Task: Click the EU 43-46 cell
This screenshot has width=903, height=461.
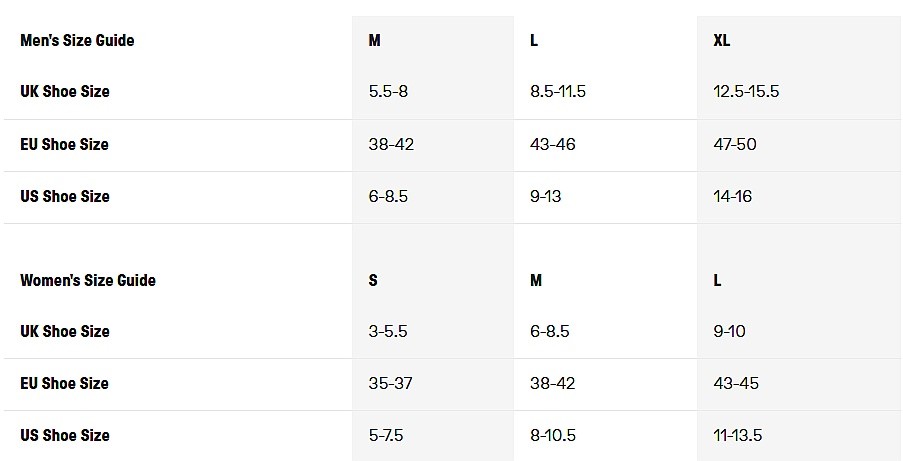Action: pos(553,145)
